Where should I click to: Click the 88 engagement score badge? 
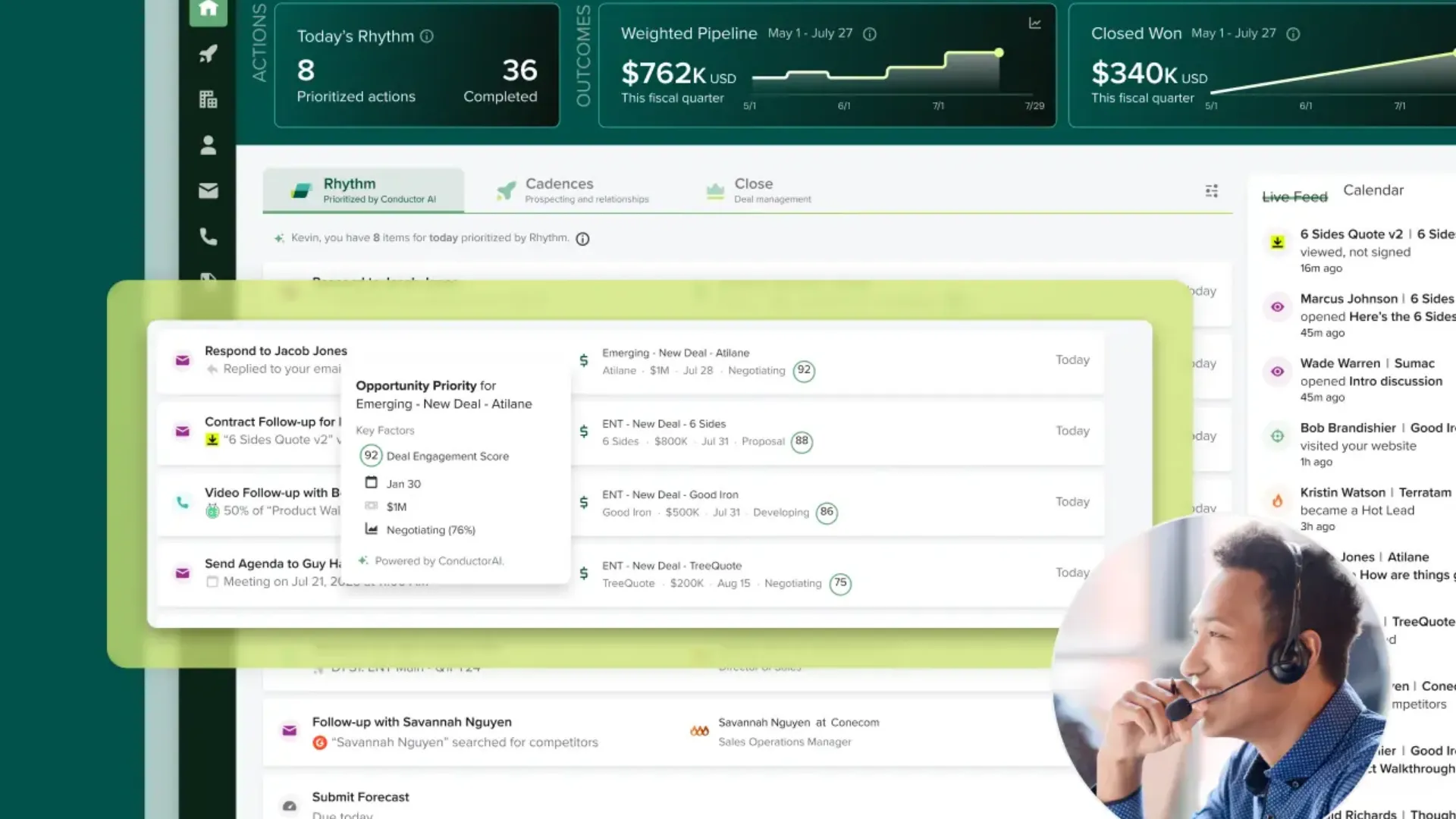(x=802, y=441)
